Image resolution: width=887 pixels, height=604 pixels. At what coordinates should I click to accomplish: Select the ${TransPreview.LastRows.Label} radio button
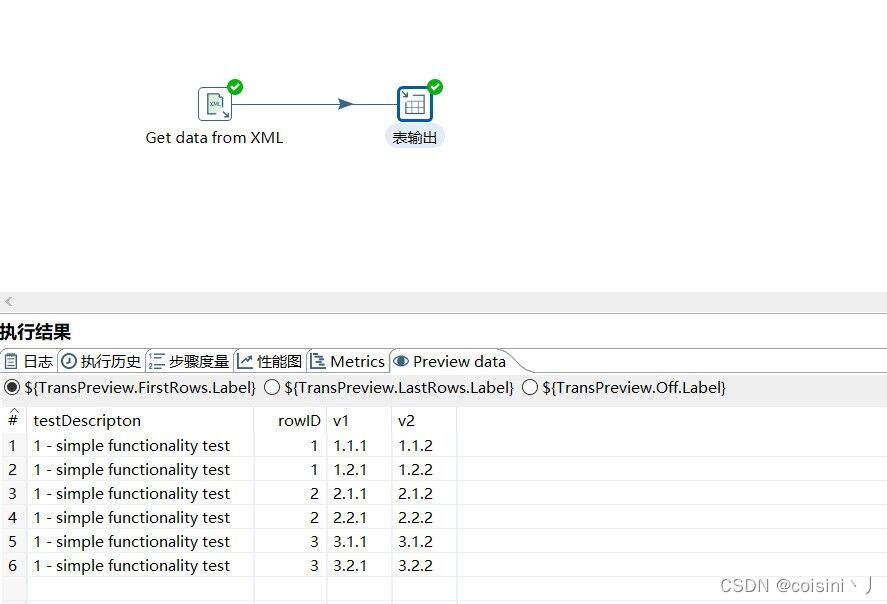[x=272, y=388]
